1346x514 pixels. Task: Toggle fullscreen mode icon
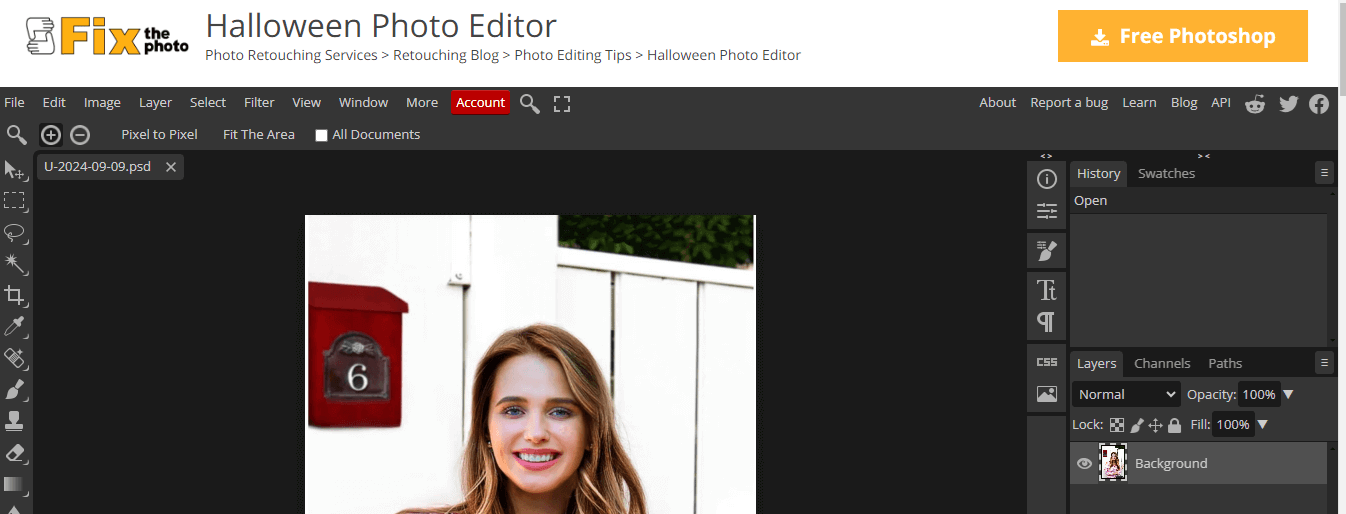point(562,103)
